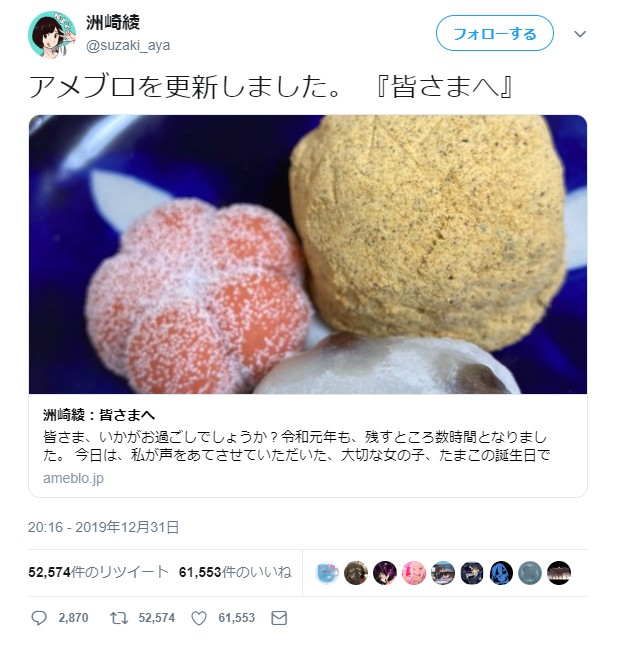
Task: Open the 20:16 - 2019年12月31日 timestamp
Action: coord(103,527)
